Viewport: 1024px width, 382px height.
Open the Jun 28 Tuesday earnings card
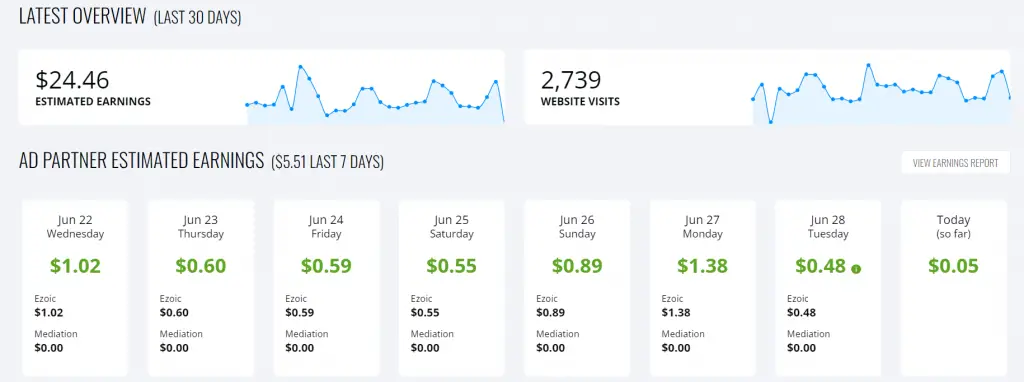[x=827, y=288]
